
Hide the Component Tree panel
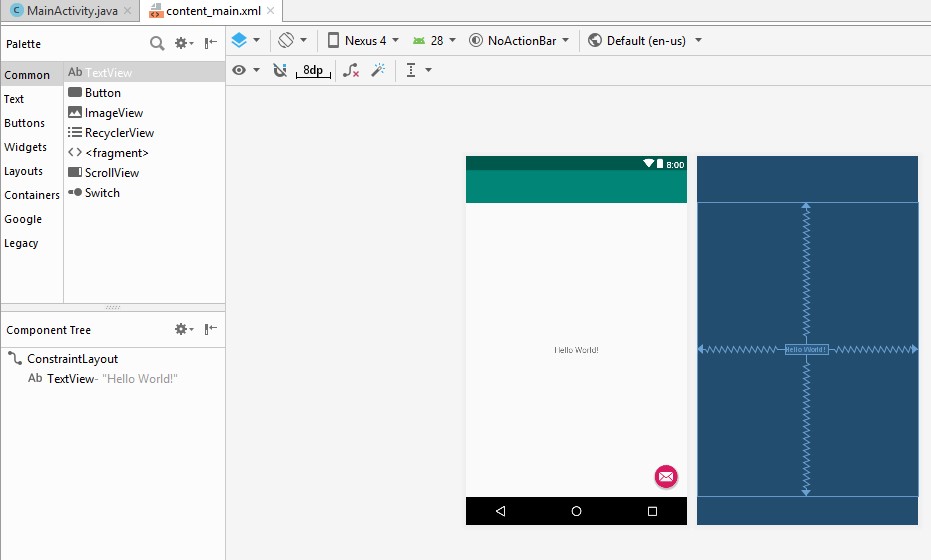pos(211,329)
